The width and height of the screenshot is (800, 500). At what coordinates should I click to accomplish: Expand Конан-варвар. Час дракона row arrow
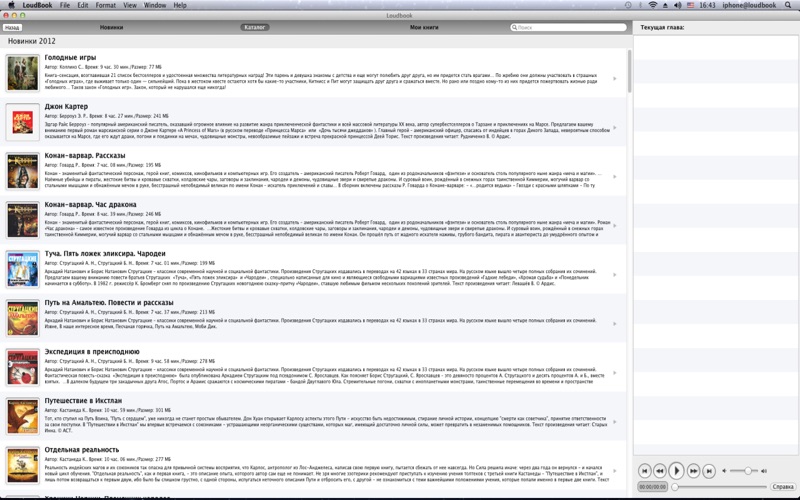tap(615, 226)
